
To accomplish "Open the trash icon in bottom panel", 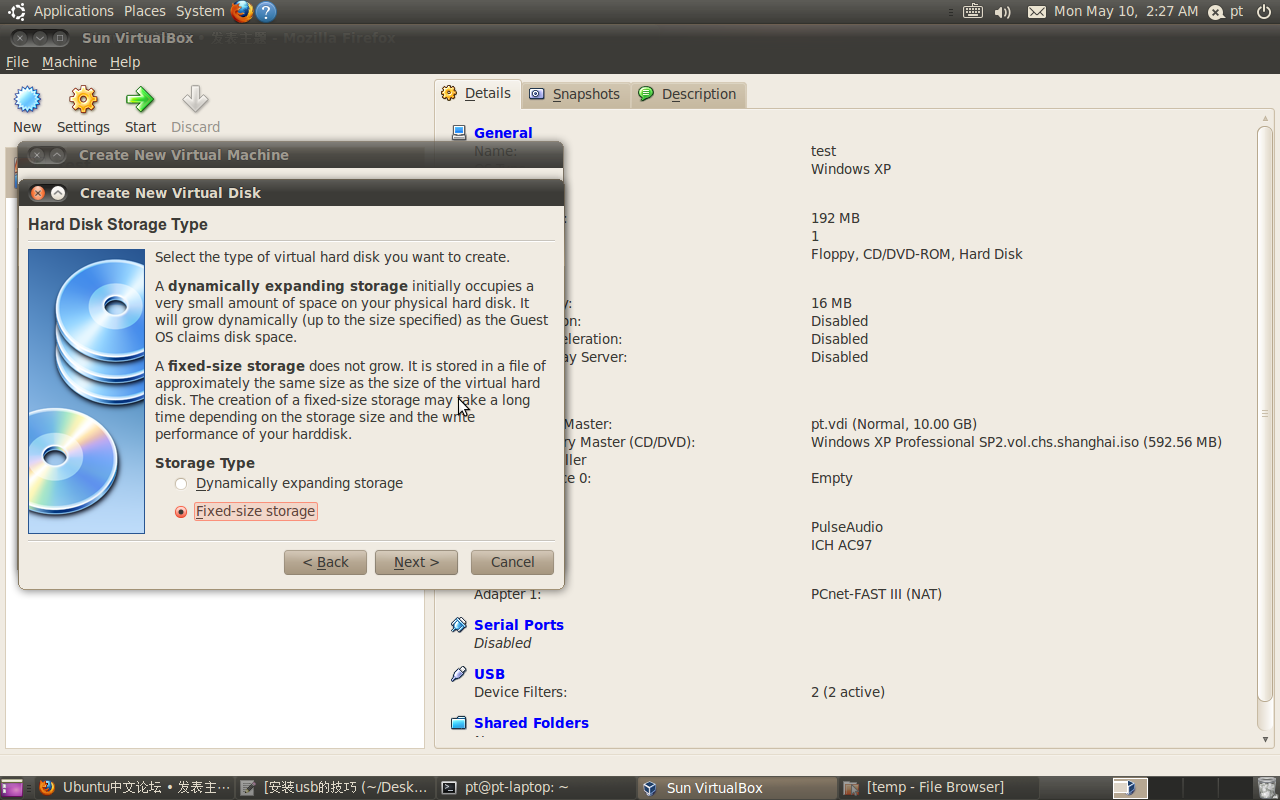I will (1267, 788).
